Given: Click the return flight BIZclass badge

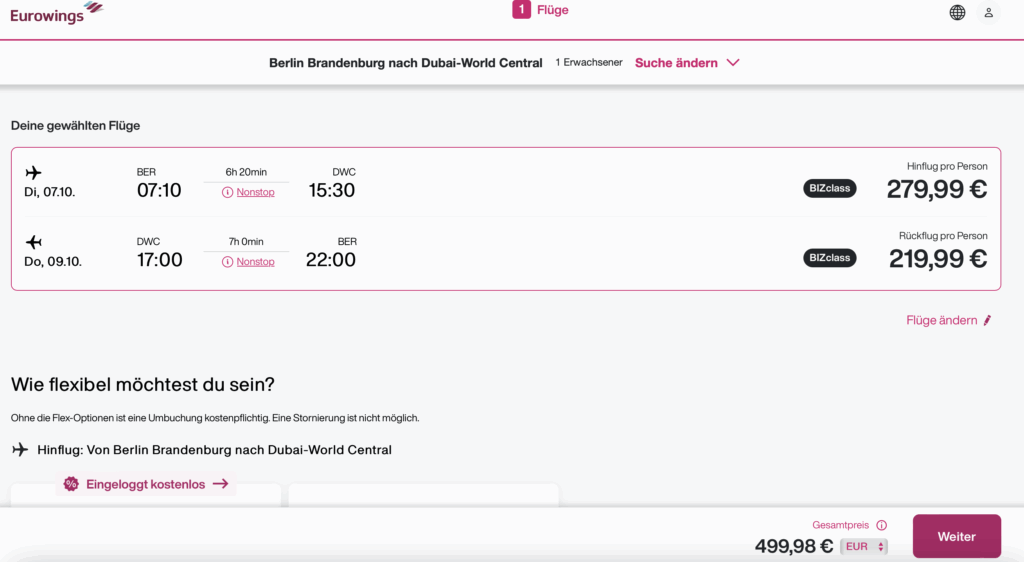Looking at the screenshot, I should (829, 258).
